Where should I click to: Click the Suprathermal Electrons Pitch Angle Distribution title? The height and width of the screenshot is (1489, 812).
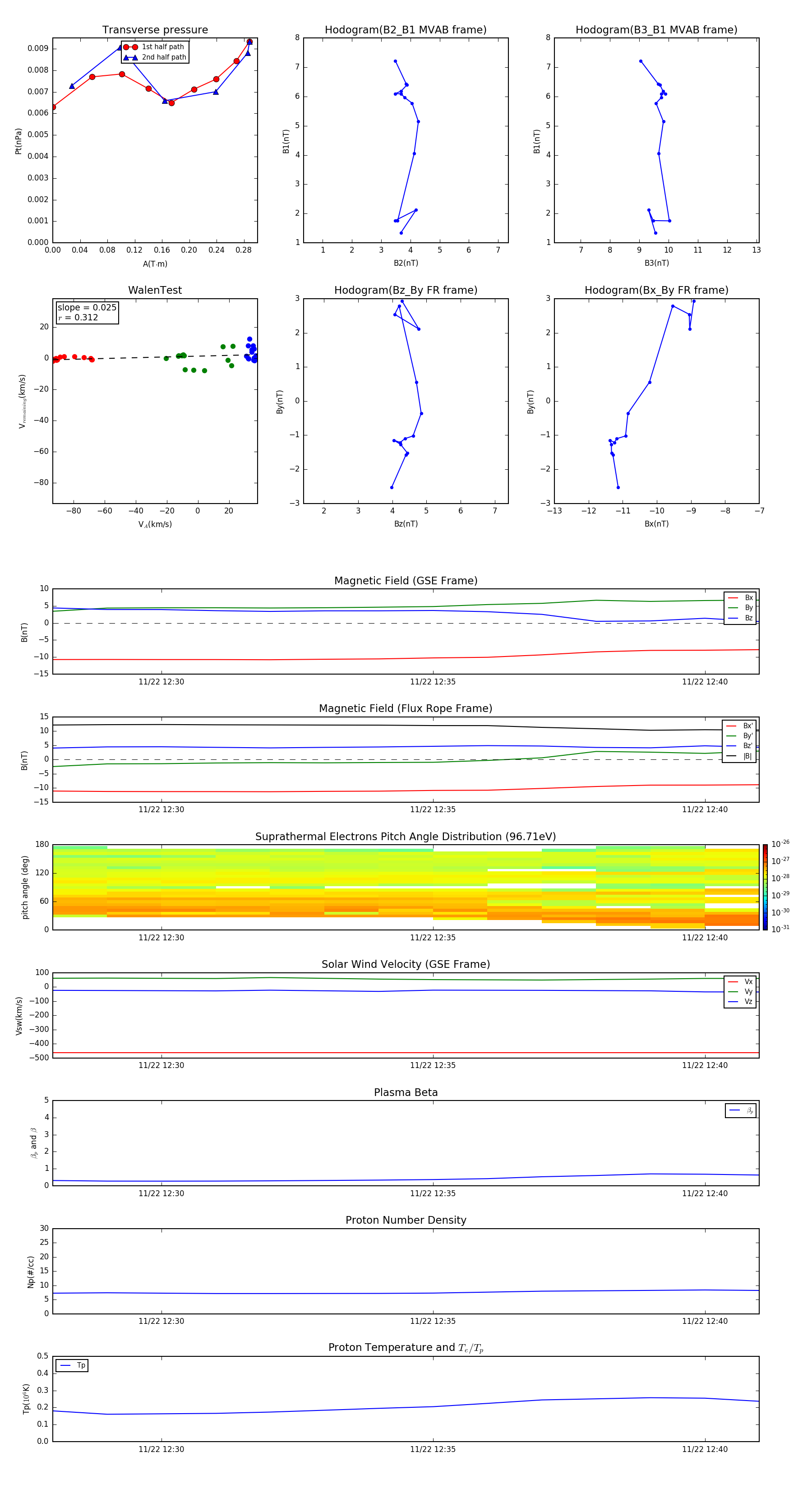[406, 837]
